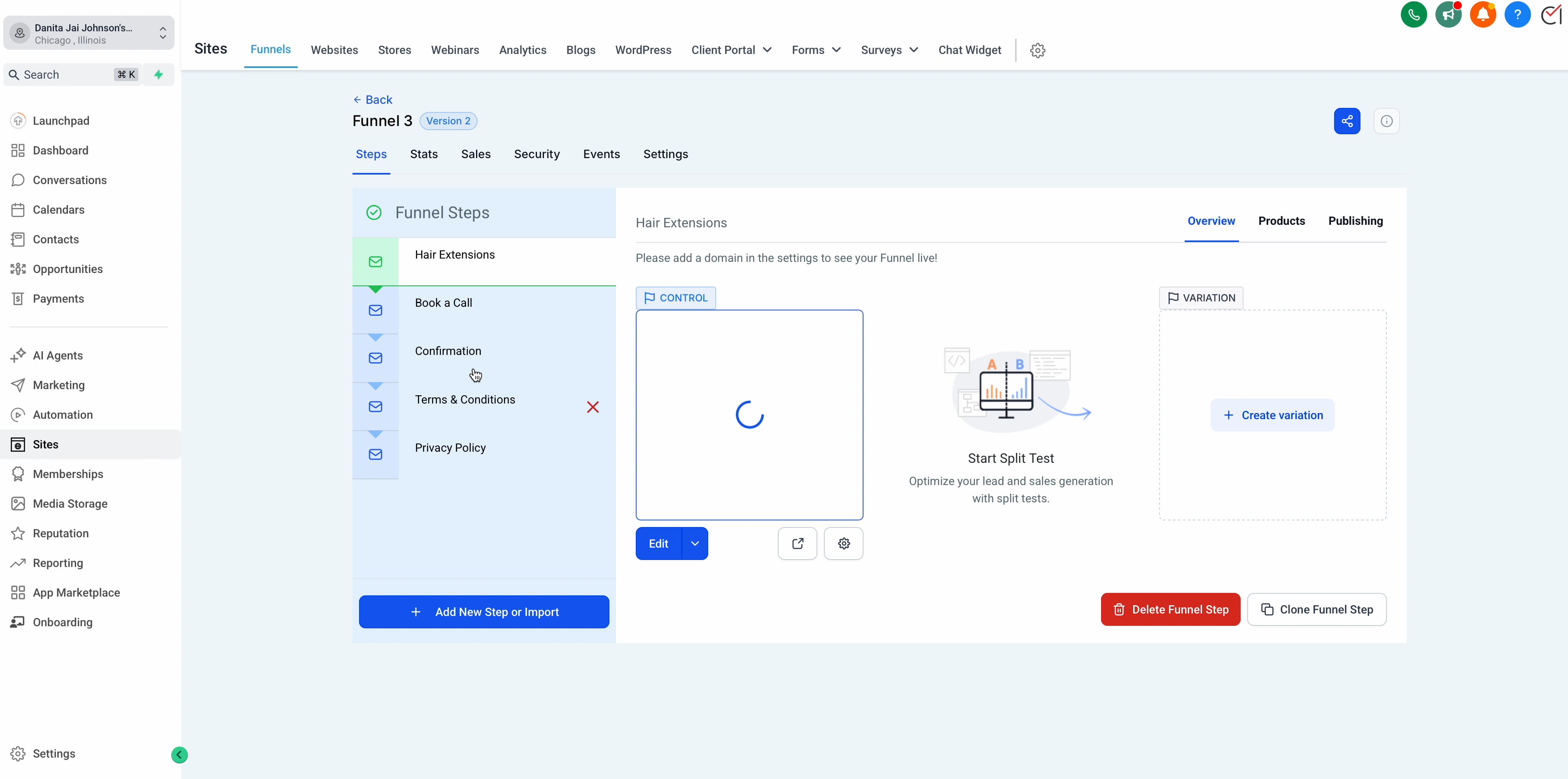Click the Create variation button

point(1272,415)
